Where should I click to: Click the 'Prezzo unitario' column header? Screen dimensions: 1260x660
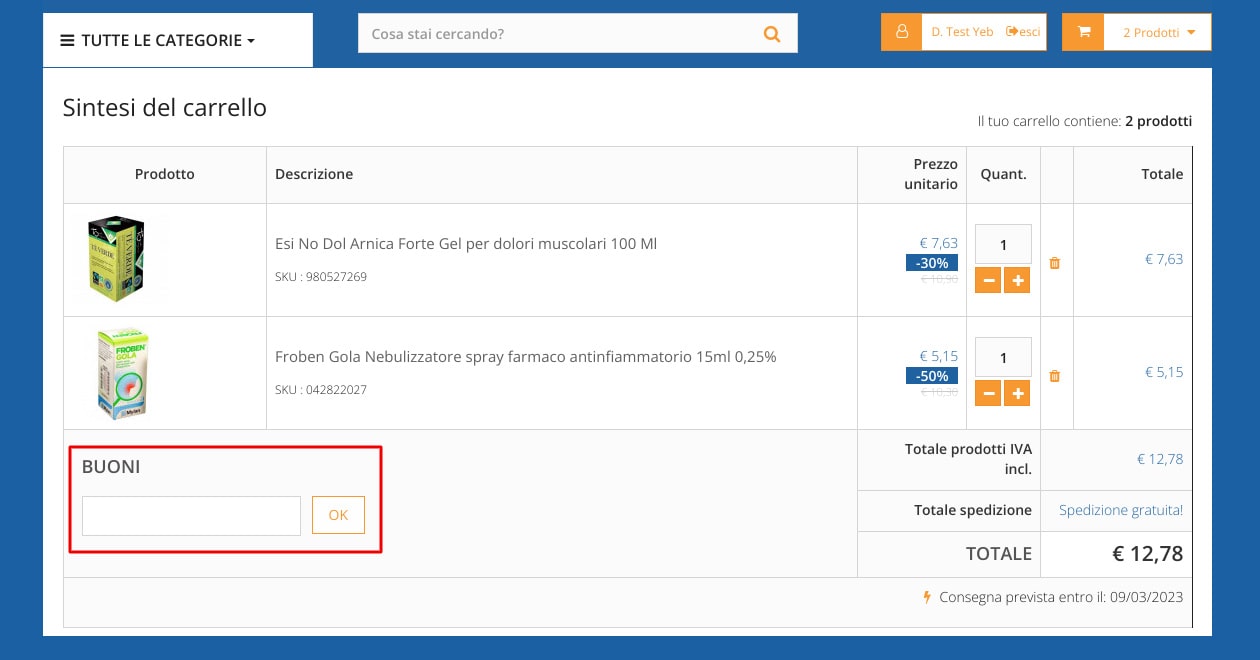tap(931, 174)
